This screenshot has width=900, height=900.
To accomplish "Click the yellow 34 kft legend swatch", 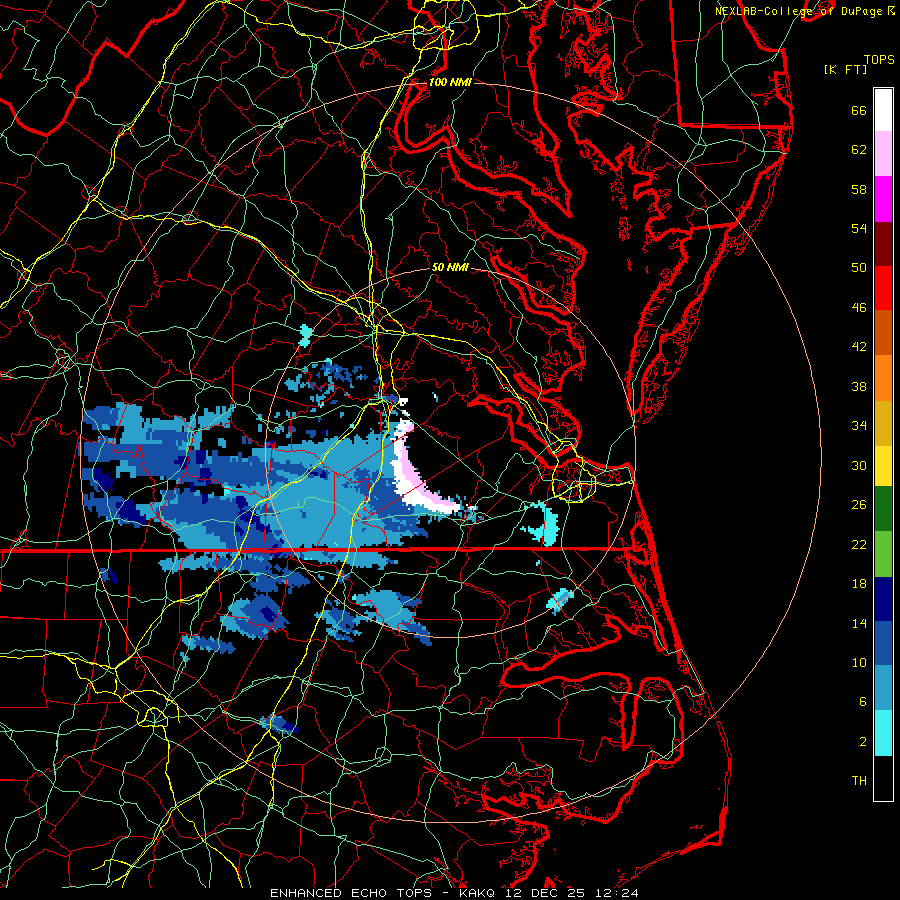I will [883, 466].
